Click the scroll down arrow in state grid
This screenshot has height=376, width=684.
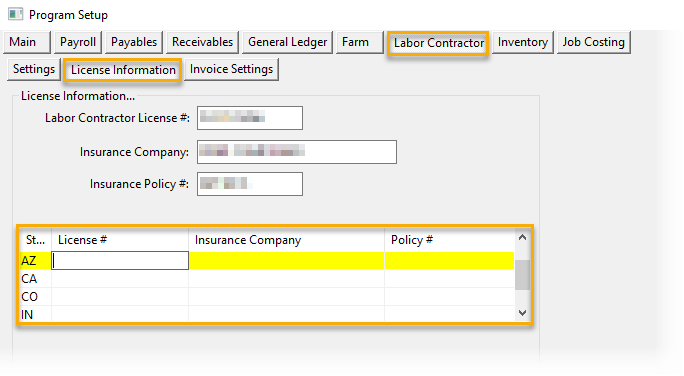click(x=522, y=313)
